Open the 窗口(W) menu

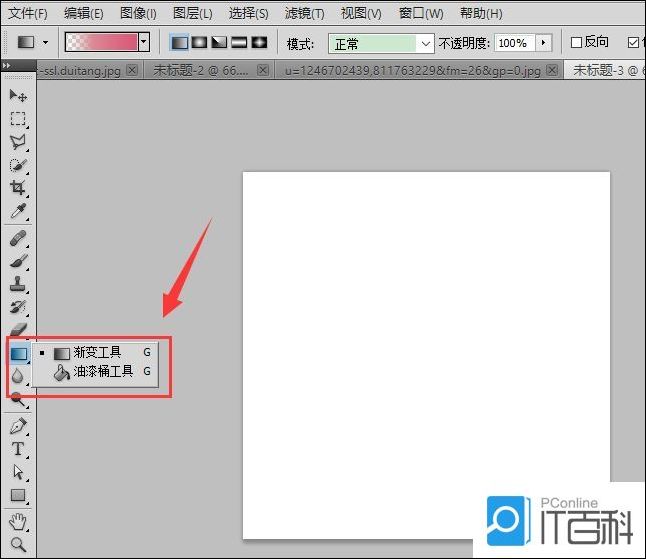[x=421, y=14]
